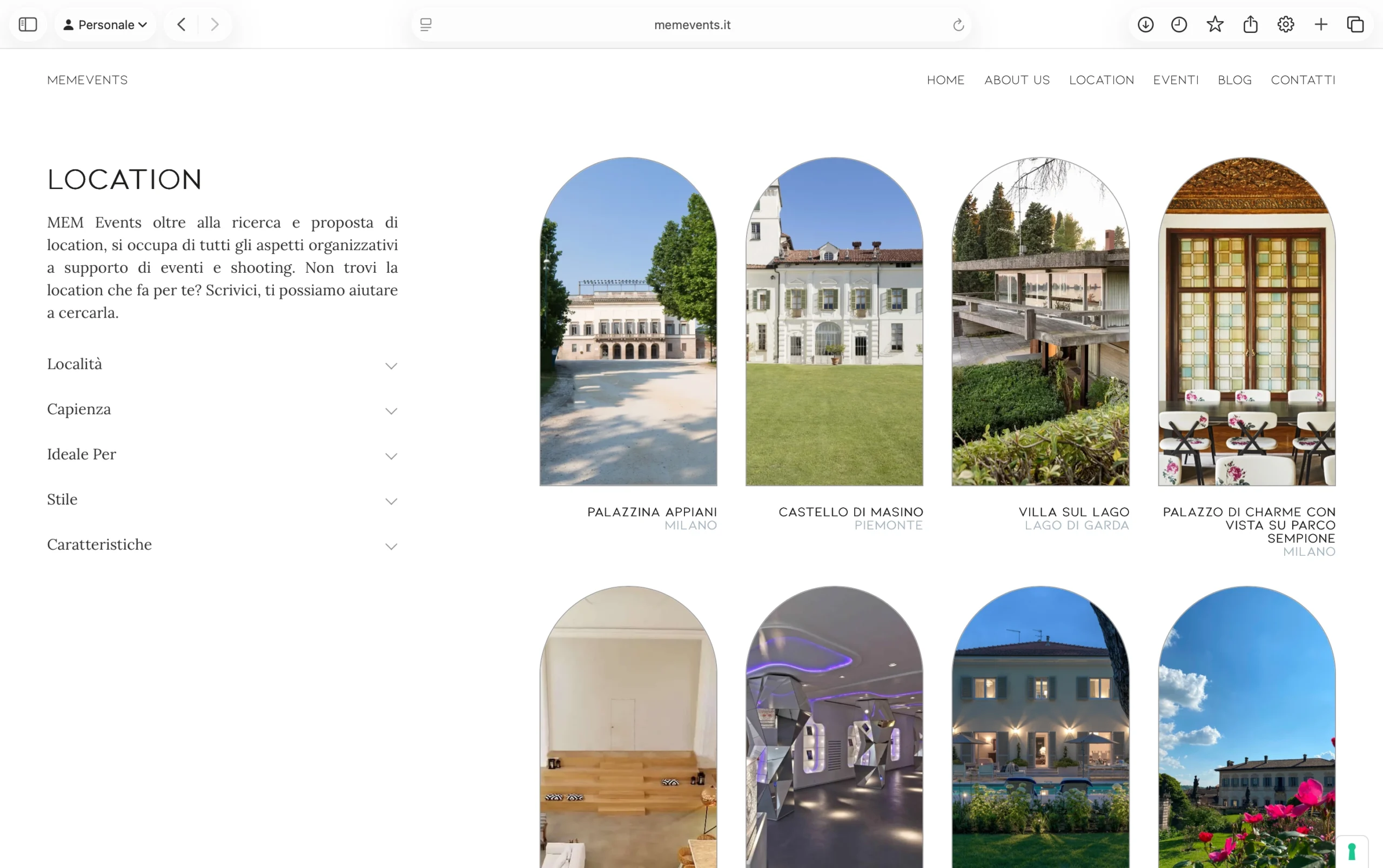This screenshot has height=868, width=1383.
Task: Open the downloads icon in toolbar
Action: point(1145,25)
